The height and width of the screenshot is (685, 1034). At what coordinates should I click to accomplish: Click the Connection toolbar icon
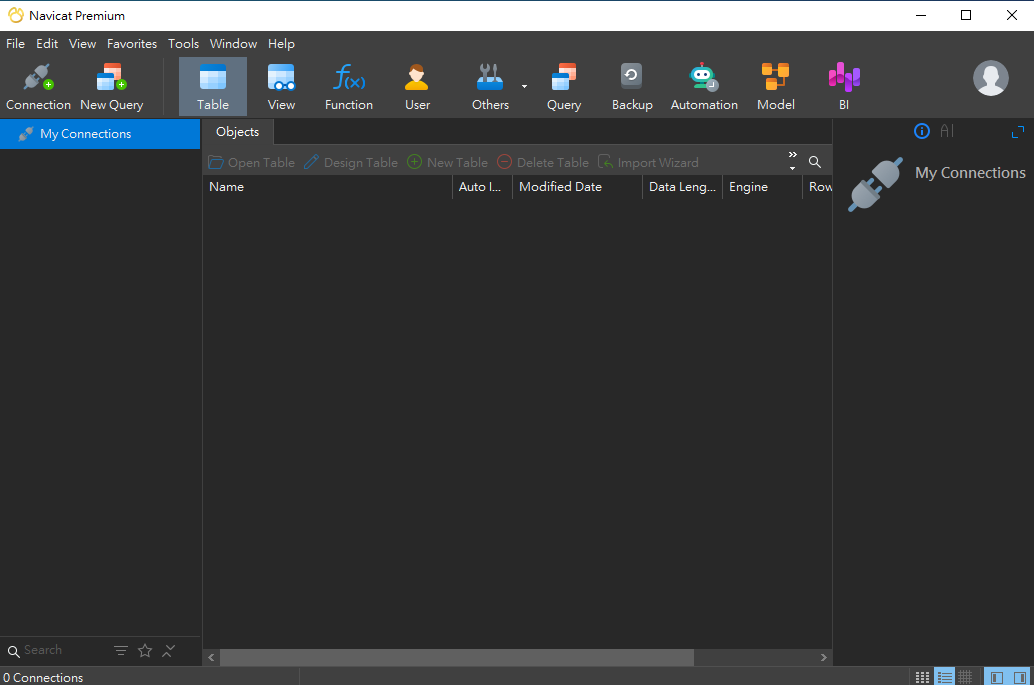click(x=38, y=86)
